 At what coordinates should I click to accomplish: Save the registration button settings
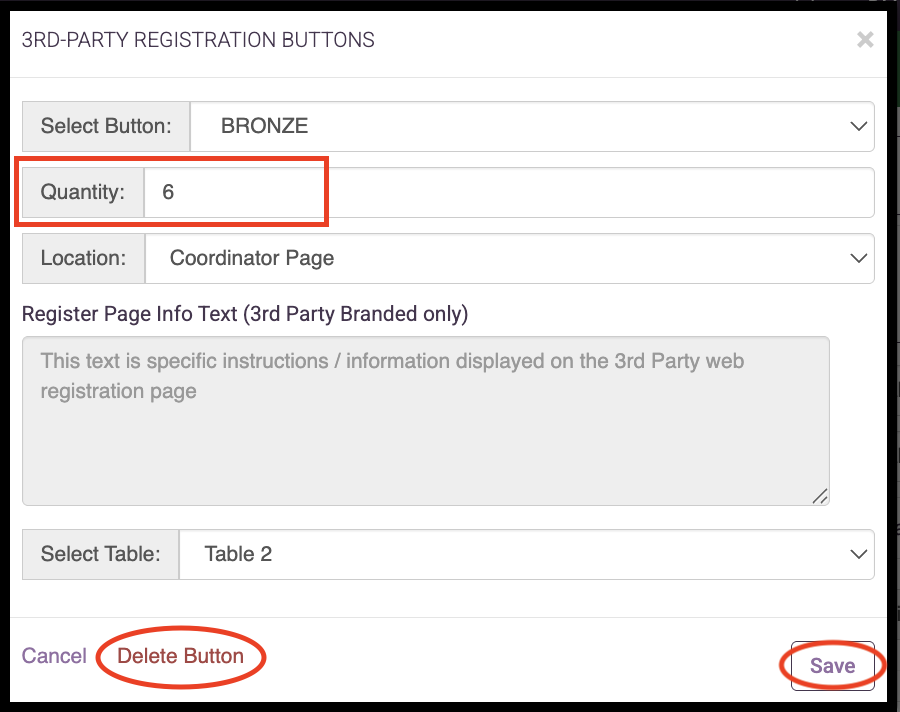[x=832, y=665]
